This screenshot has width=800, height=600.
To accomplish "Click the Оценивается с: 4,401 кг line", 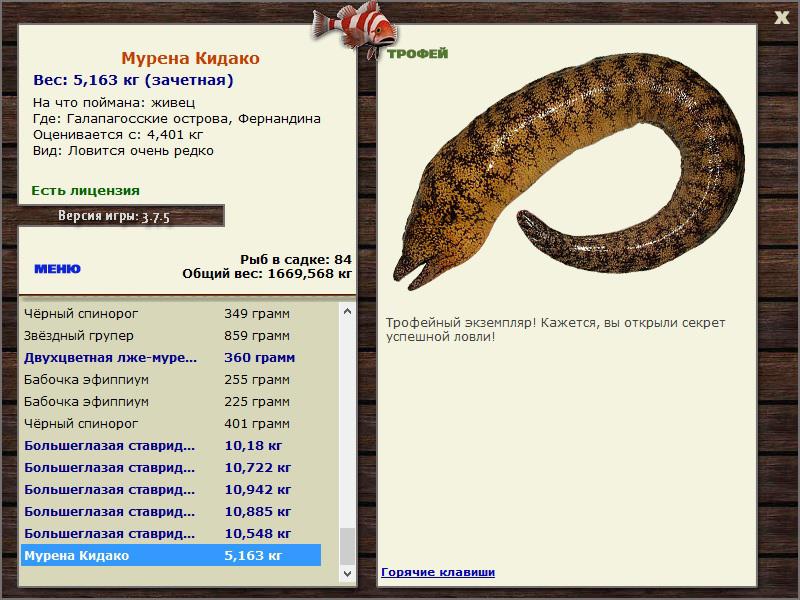I will coord(118,135).
